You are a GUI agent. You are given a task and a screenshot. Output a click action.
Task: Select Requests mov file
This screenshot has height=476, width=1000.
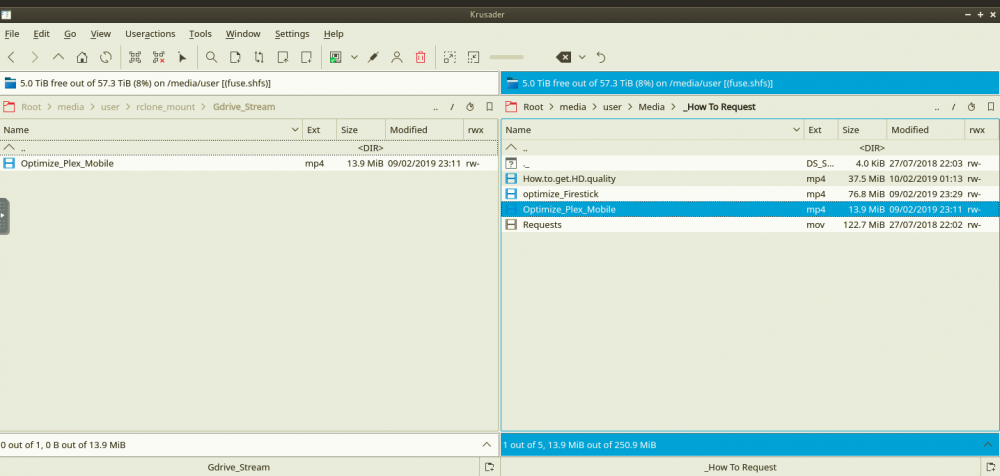pyautogui.click(x=750, y=225)
